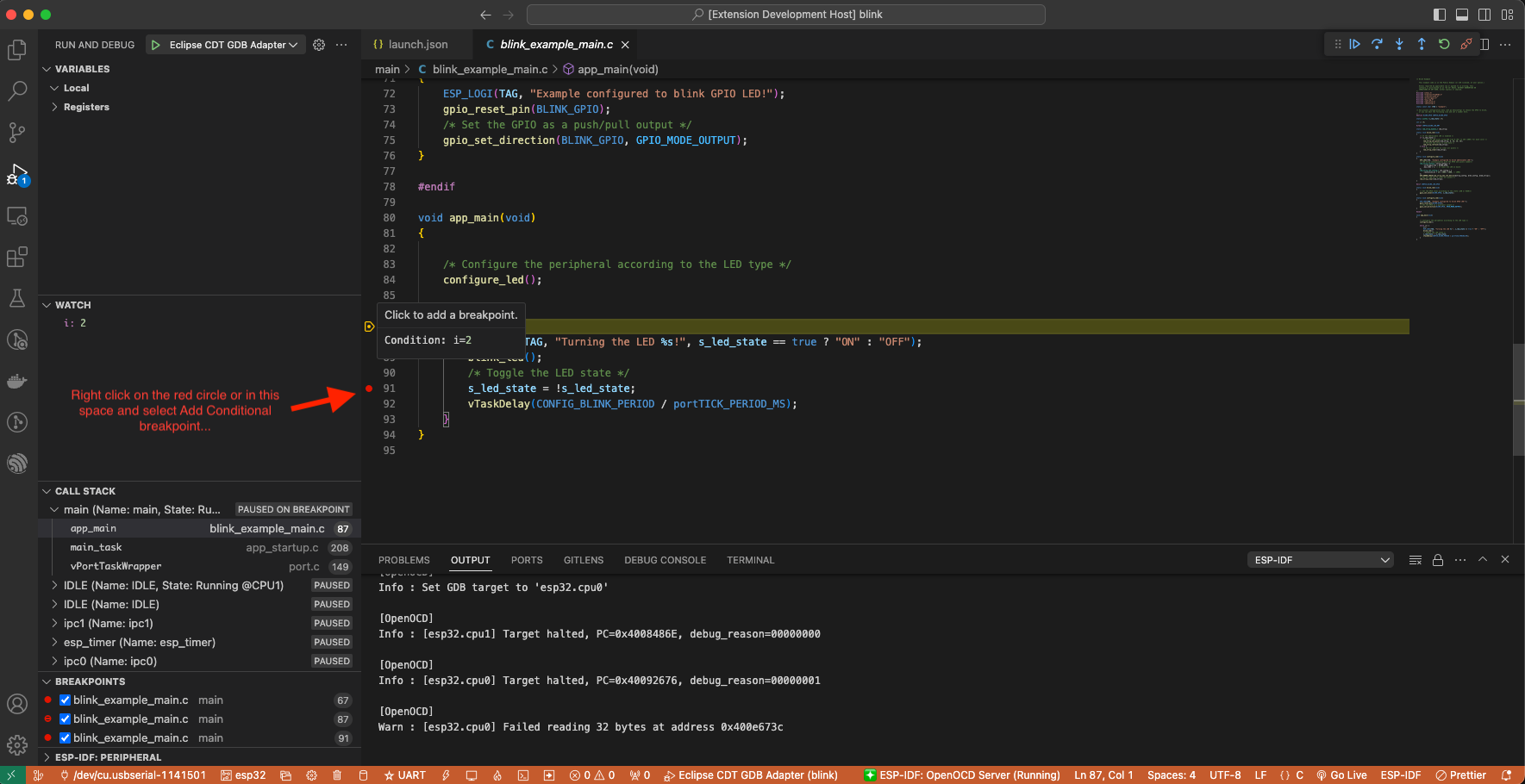
Task: Open the ESP-IDF output channel dropdown
Action: 1319,559
